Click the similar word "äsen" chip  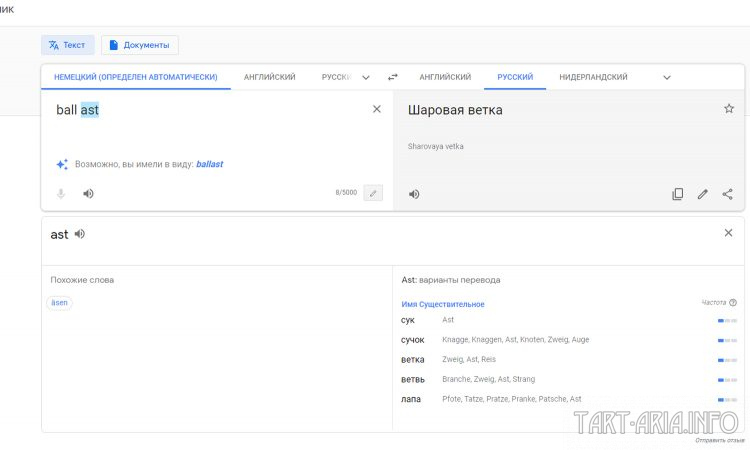(59, 303)
